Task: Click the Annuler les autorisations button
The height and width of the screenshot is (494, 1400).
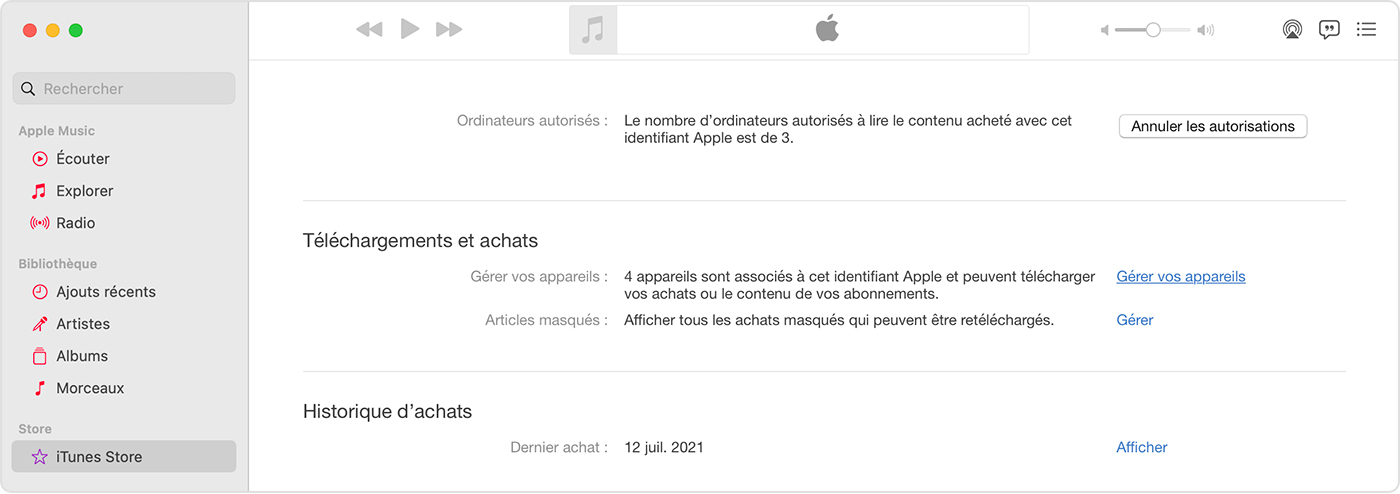Action: pyautogui.click(x=1212, y=127)
